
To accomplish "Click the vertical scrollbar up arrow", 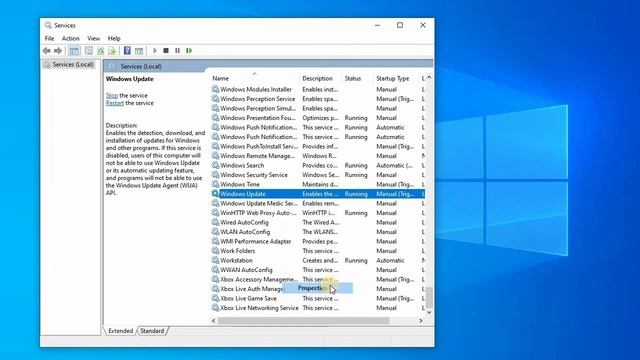I will 429,78.
